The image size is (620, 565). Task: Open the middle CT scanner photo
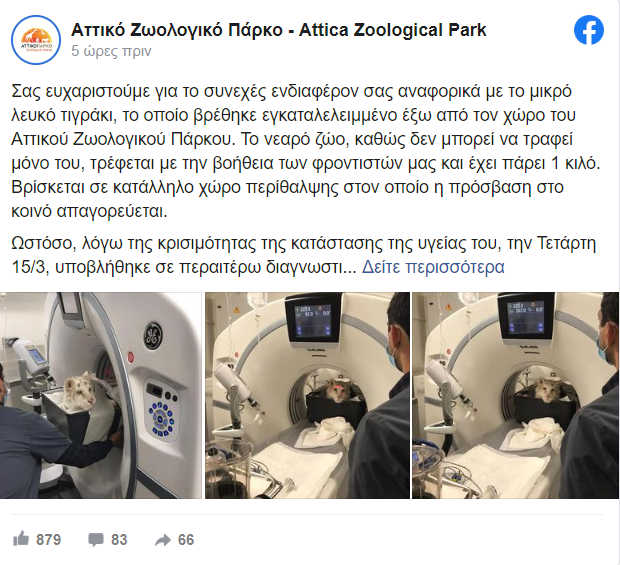[307, 395]
